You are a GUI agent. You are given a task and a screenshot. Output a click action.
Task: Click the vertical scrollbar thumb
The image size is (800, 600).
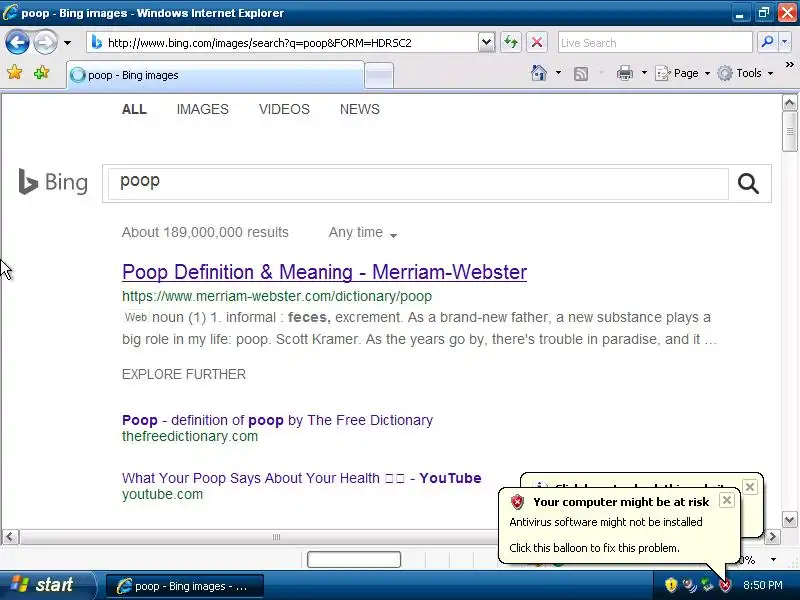point(789,132)
